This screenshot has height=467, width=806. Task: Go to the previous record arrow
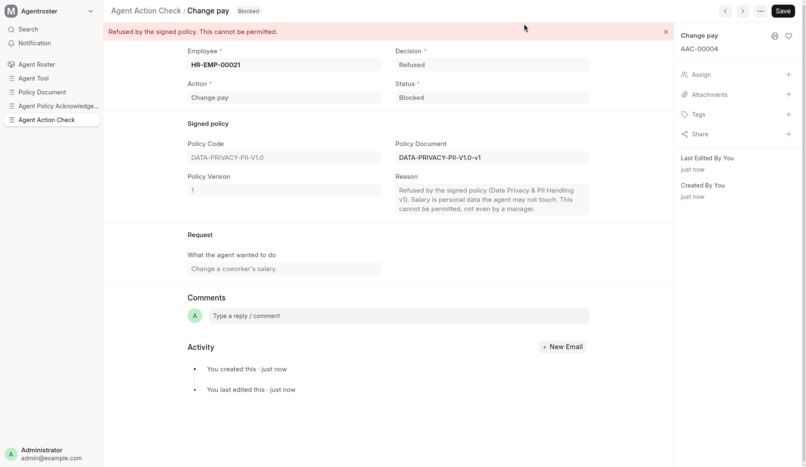725,11
